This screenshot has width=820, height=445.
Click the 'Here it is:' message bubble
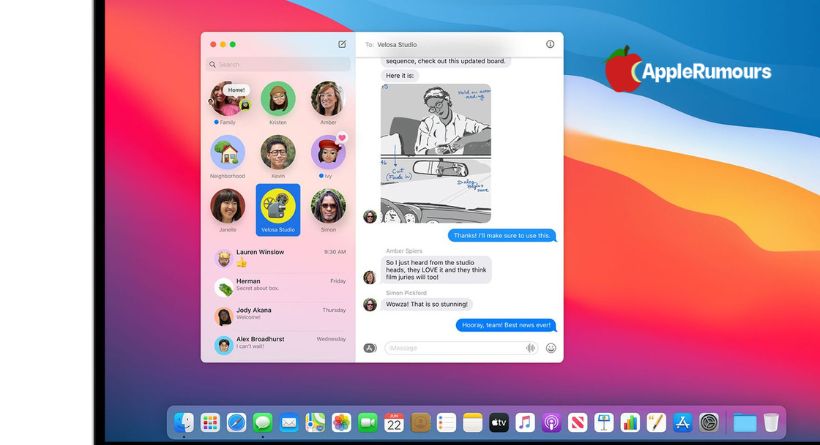[x=400, y=76]
